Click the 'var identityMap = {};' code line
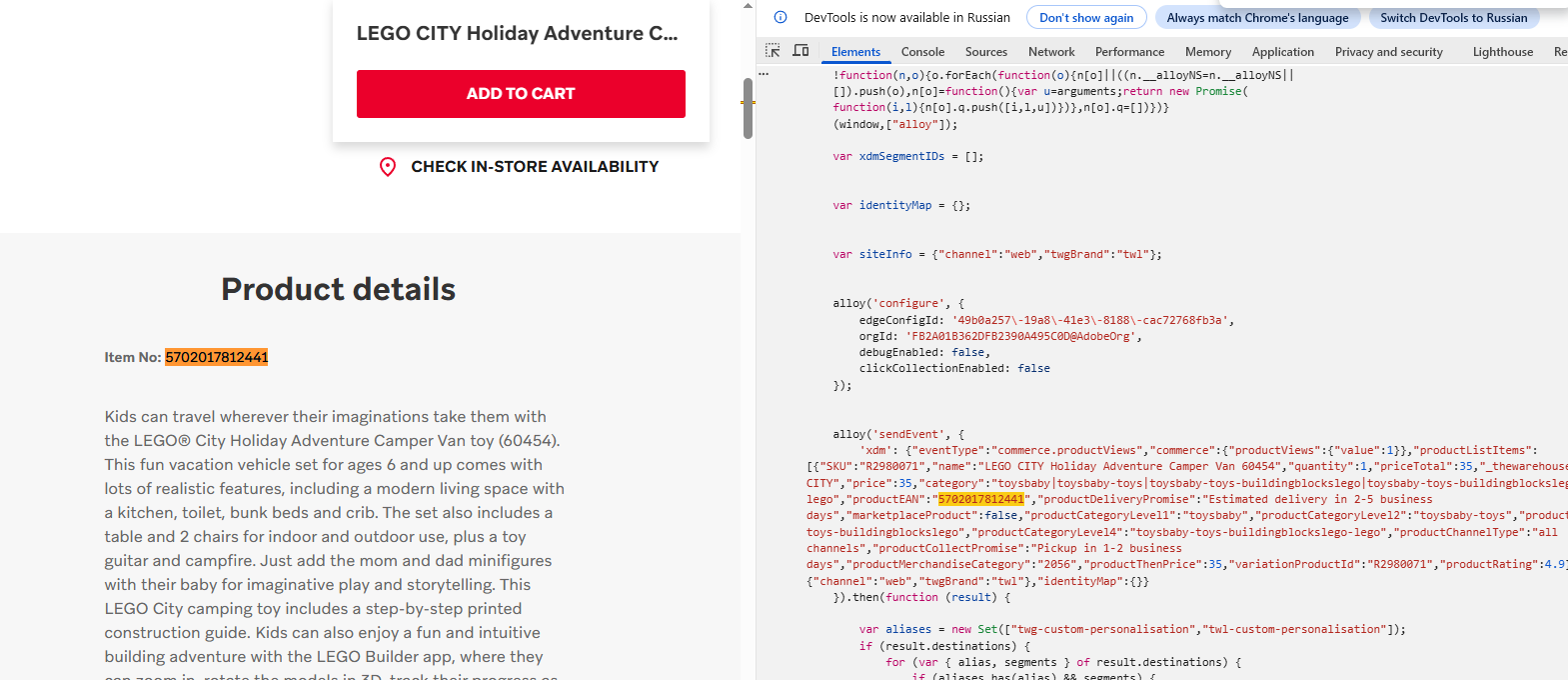 pyautogui.click(x=901, y=206)
